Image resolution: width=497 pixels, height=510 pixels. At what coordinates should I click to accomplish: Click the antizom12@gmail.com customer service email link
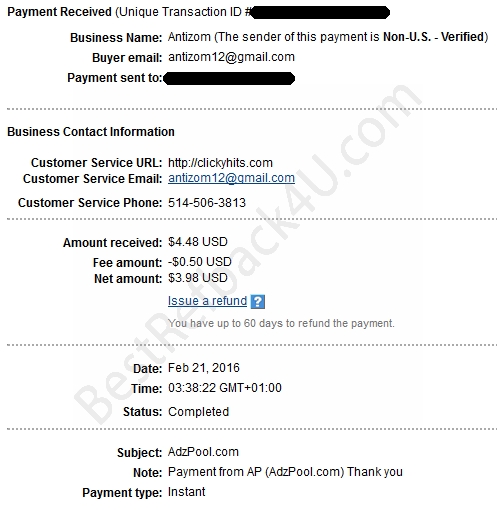tap(231, 178)
